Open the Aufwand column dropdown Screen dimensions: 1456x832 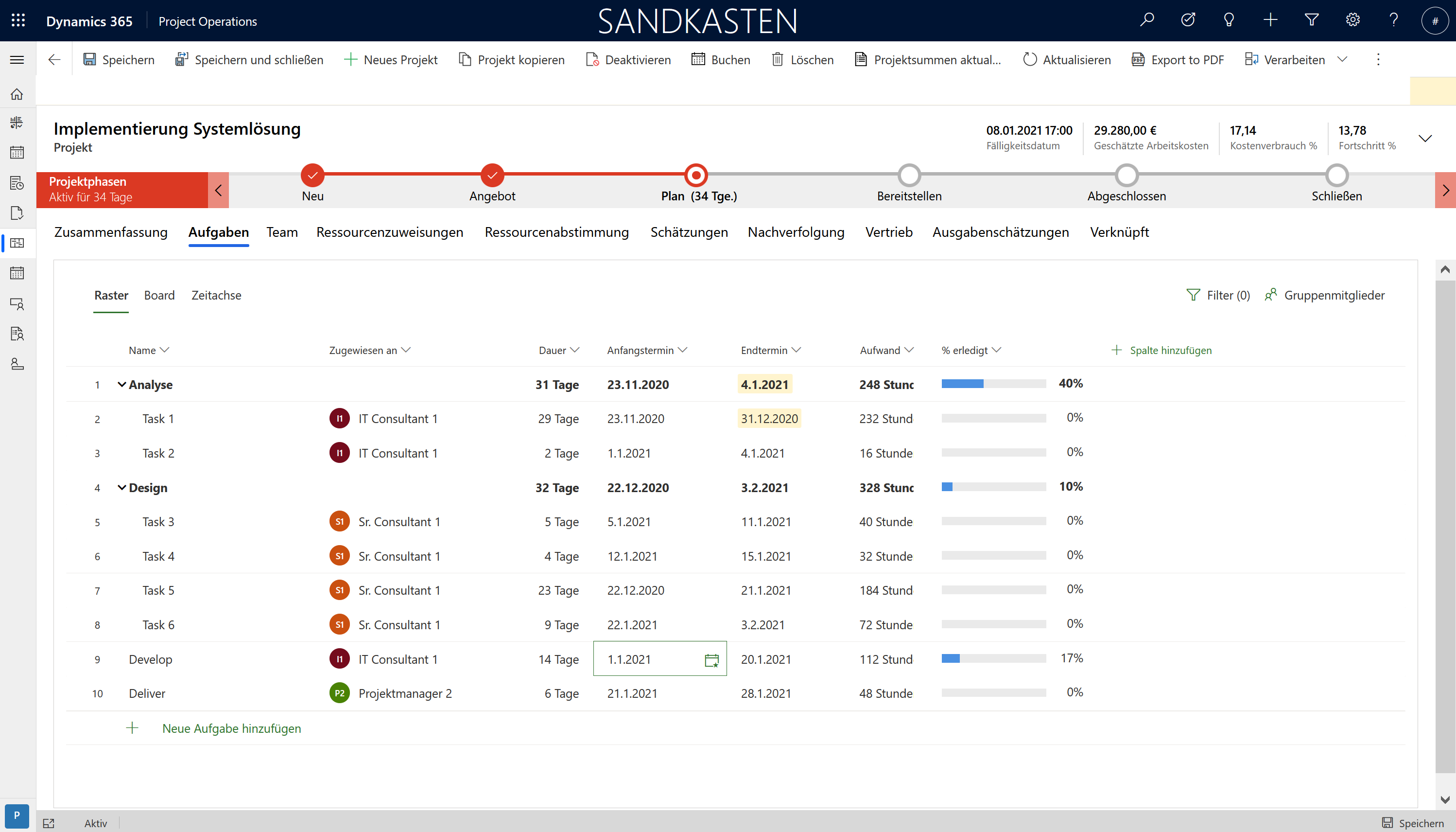point(909,350)
